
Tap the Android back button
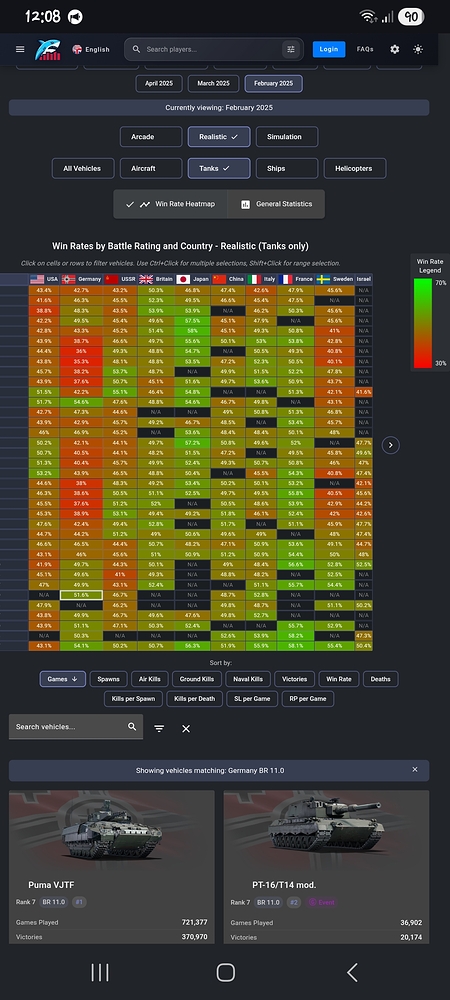point(352,972)
